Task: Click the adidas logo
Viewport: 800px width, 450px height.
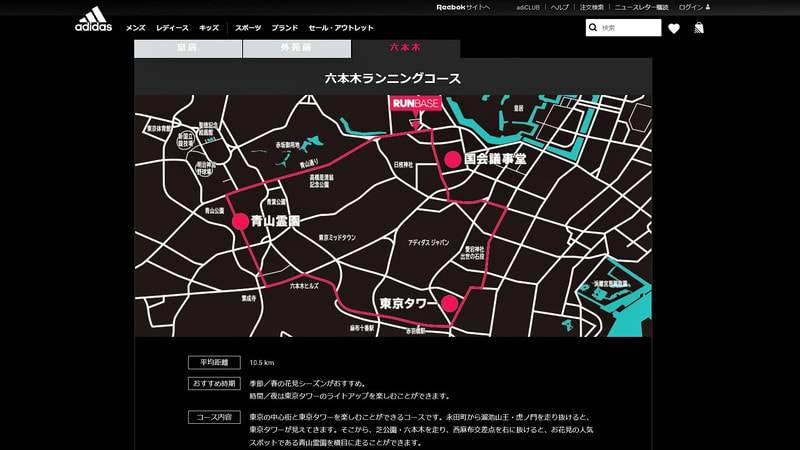Action: click(93, 19)
